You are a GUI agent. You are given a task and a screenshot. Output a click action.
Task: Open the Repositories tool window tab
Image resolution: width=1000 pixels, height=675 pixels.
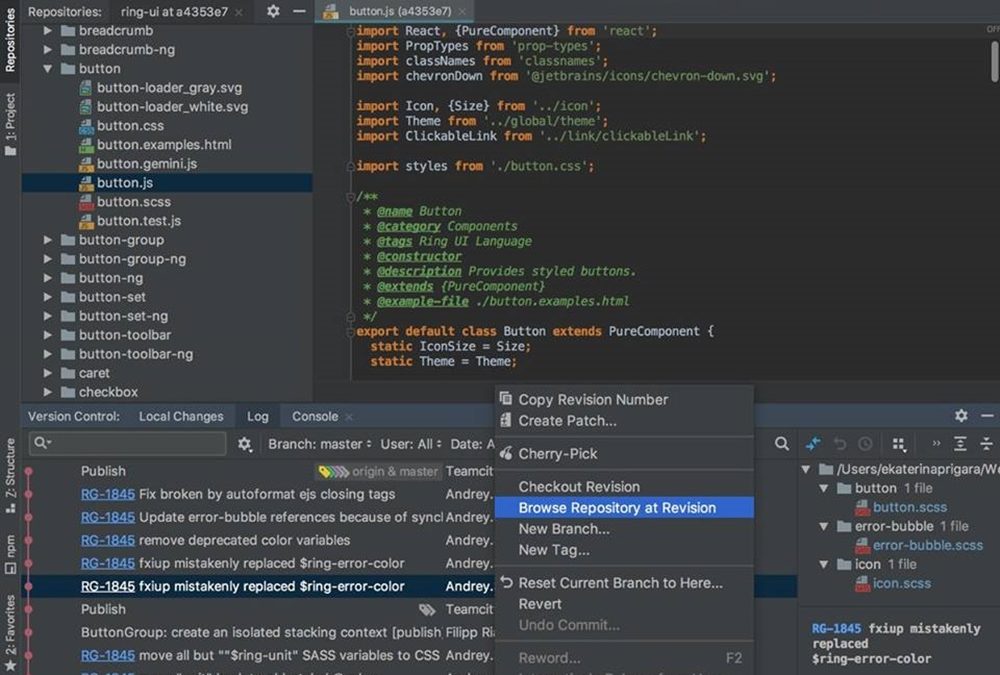pyautogui.click(x=10, y=40)
